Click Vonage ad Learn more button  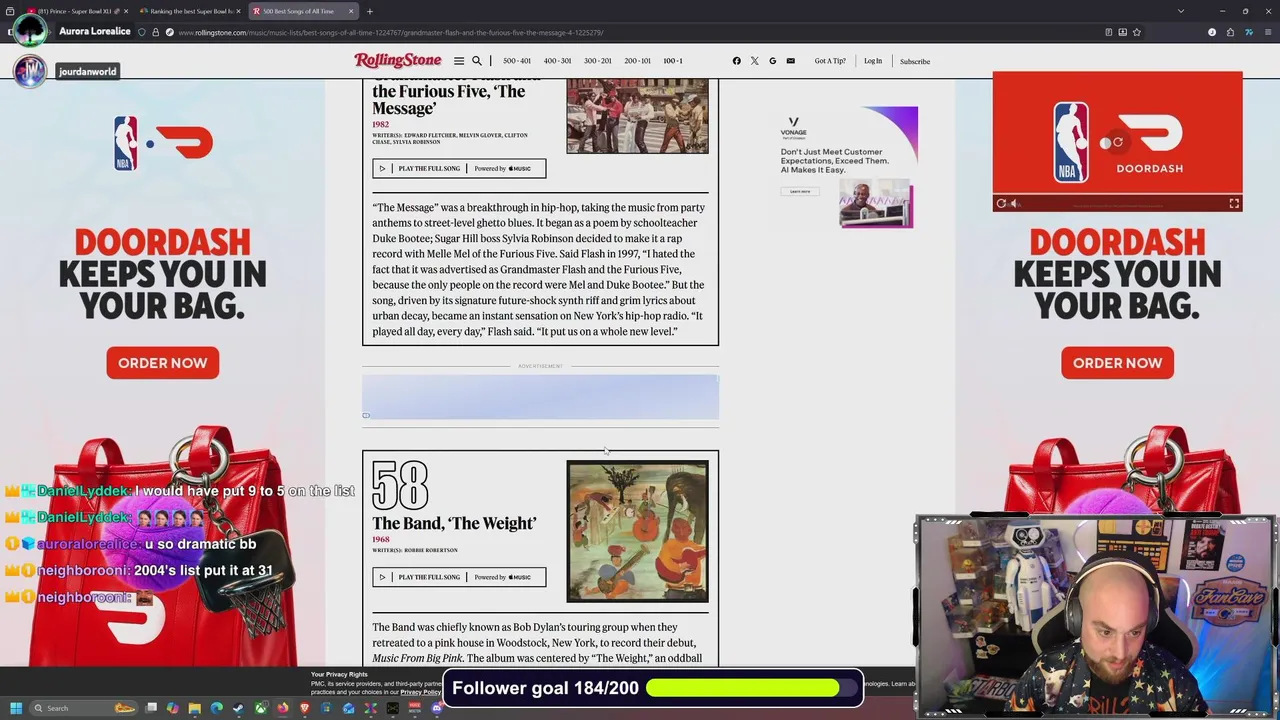pyautogui.click(x=800, y=191)
